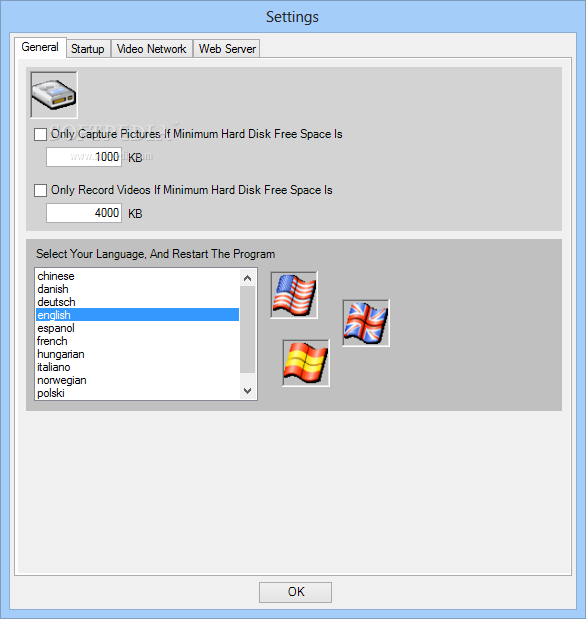Select polski in the language list

pyautogui.click(x=137, y=393)
